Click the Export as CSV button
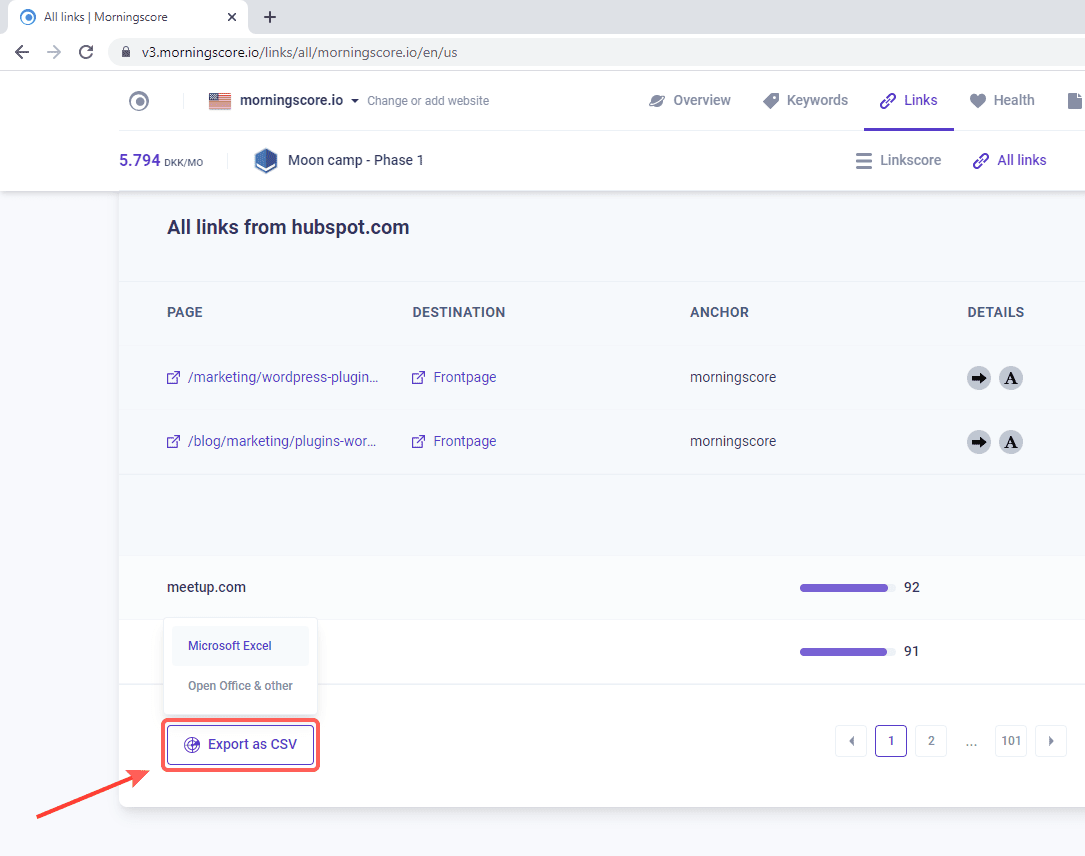Image resolution: width=1085 pixels, height=856 pixels. click(x=241, y=745)
